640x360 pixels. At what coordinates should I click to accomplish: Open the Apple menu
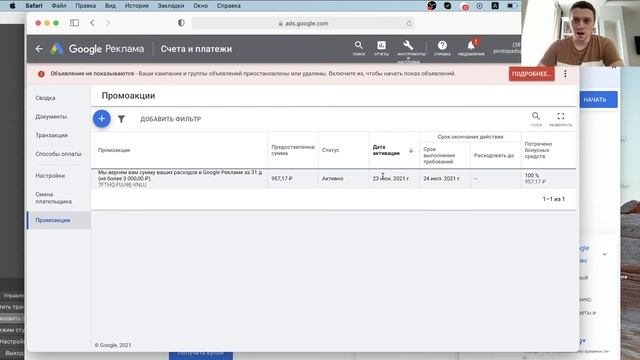tap(12, 6)
